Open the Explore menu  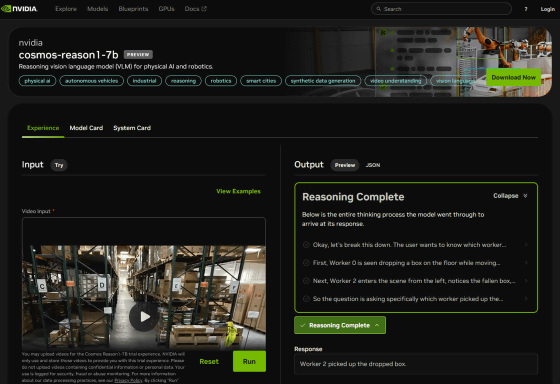(x=66, y=9)
